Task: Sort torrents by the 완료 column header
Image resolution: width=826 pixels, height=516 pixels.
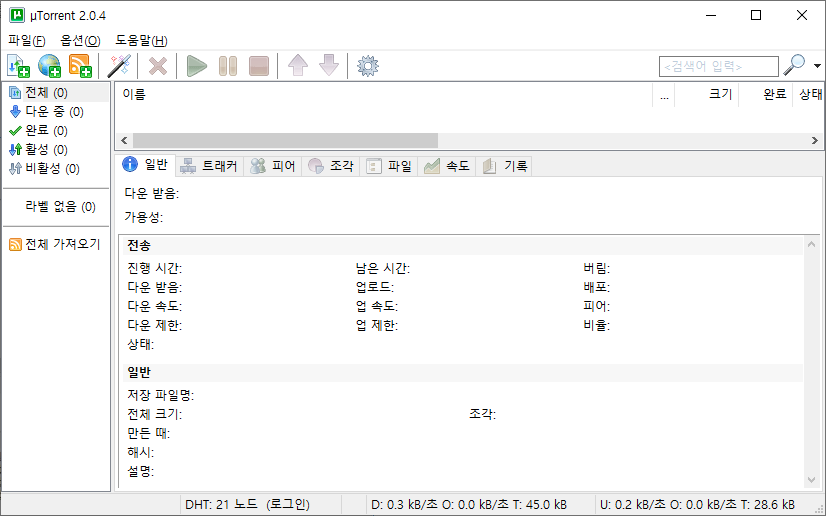Action: coord(765,95)
